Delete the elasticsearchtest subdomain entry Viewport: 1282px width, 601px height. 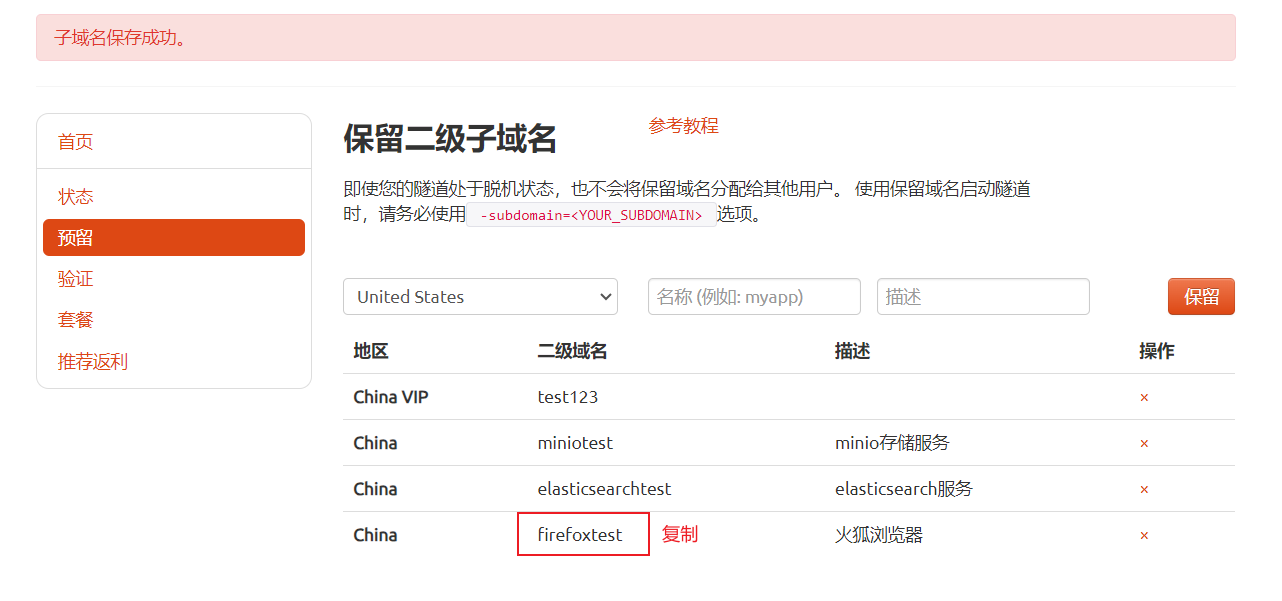click(x=1144, y=490)
